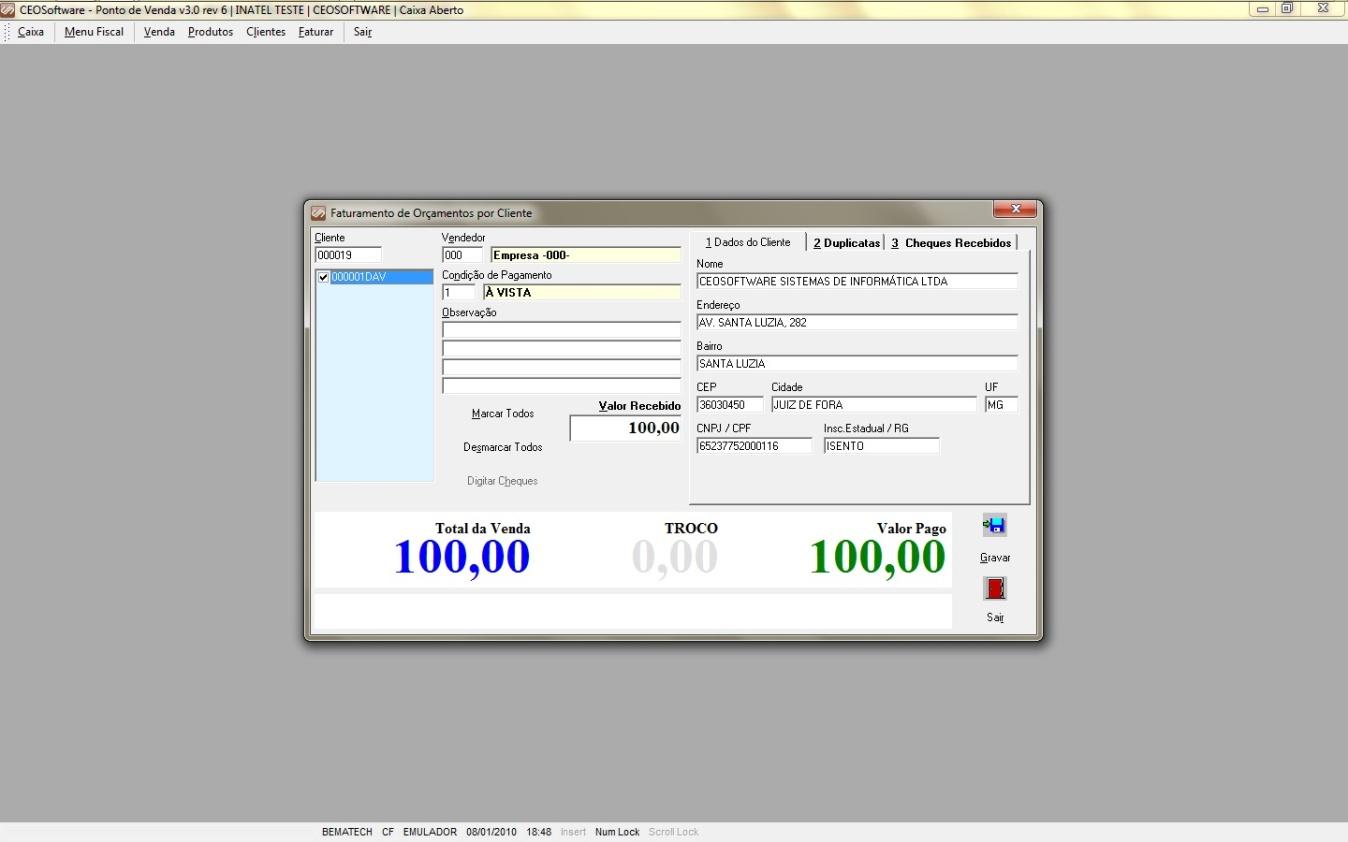Click Num Lock in the status bar

tap(617, 832)
